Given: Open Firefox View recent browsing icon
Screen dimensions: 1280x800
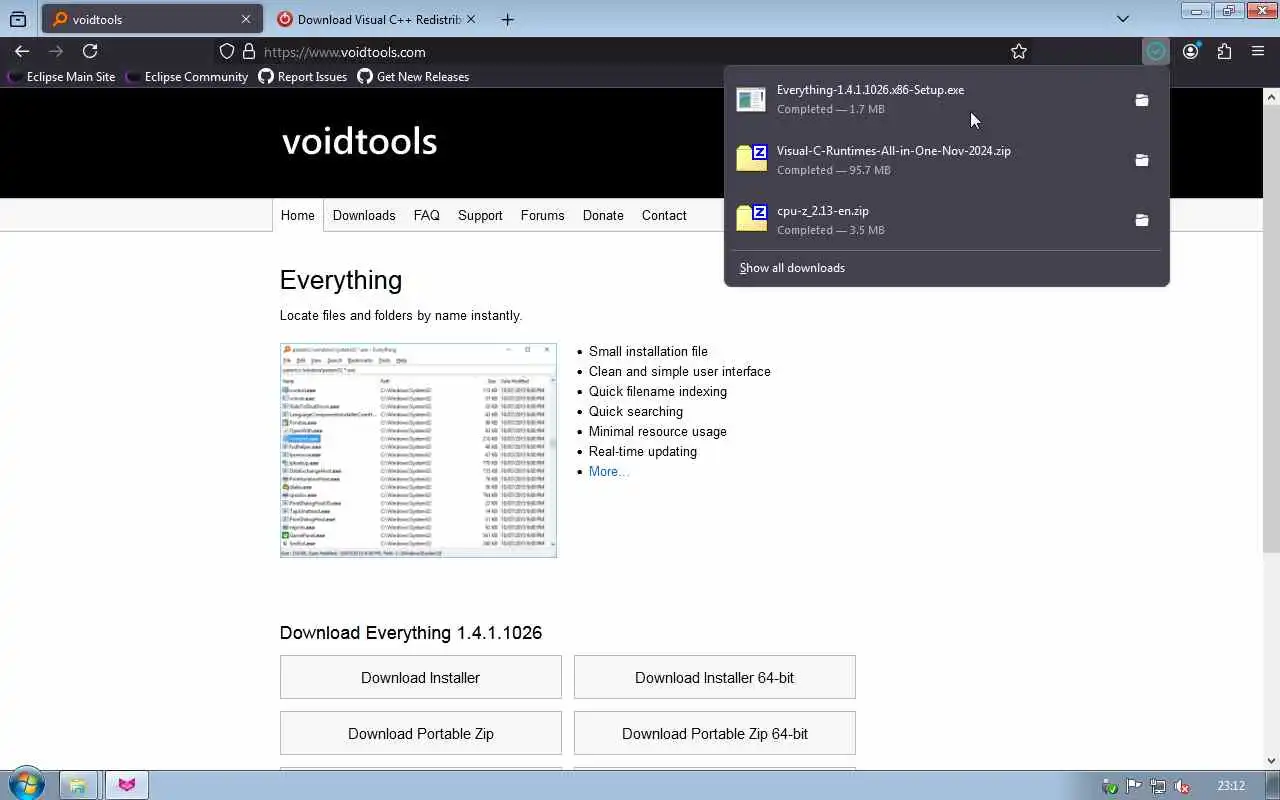Looking at the screenshot, I should click(x=18, y=19).
